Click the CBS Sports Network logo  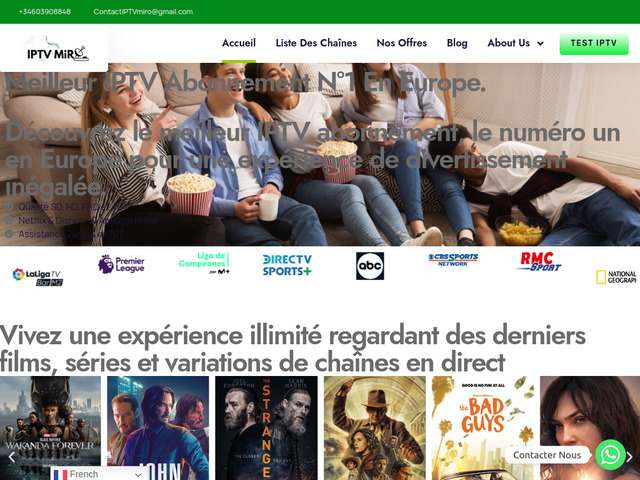453,260
